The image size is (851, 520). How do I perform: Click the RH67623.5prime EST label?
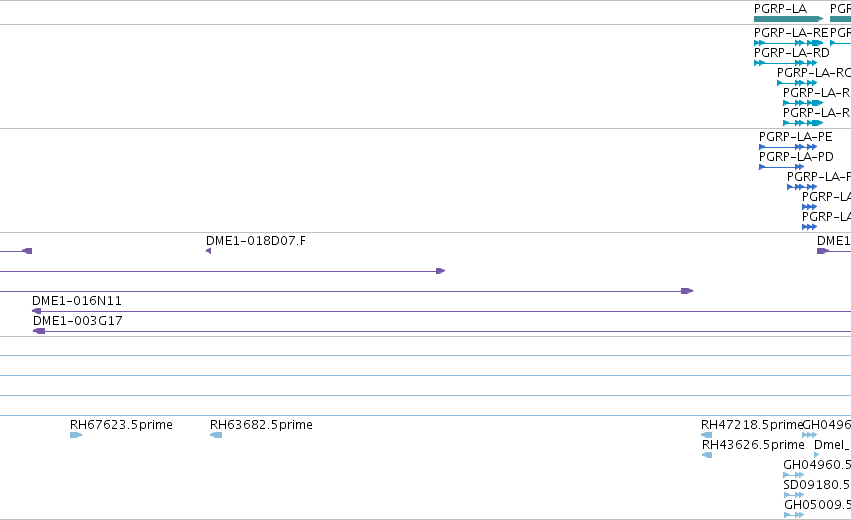121,425
